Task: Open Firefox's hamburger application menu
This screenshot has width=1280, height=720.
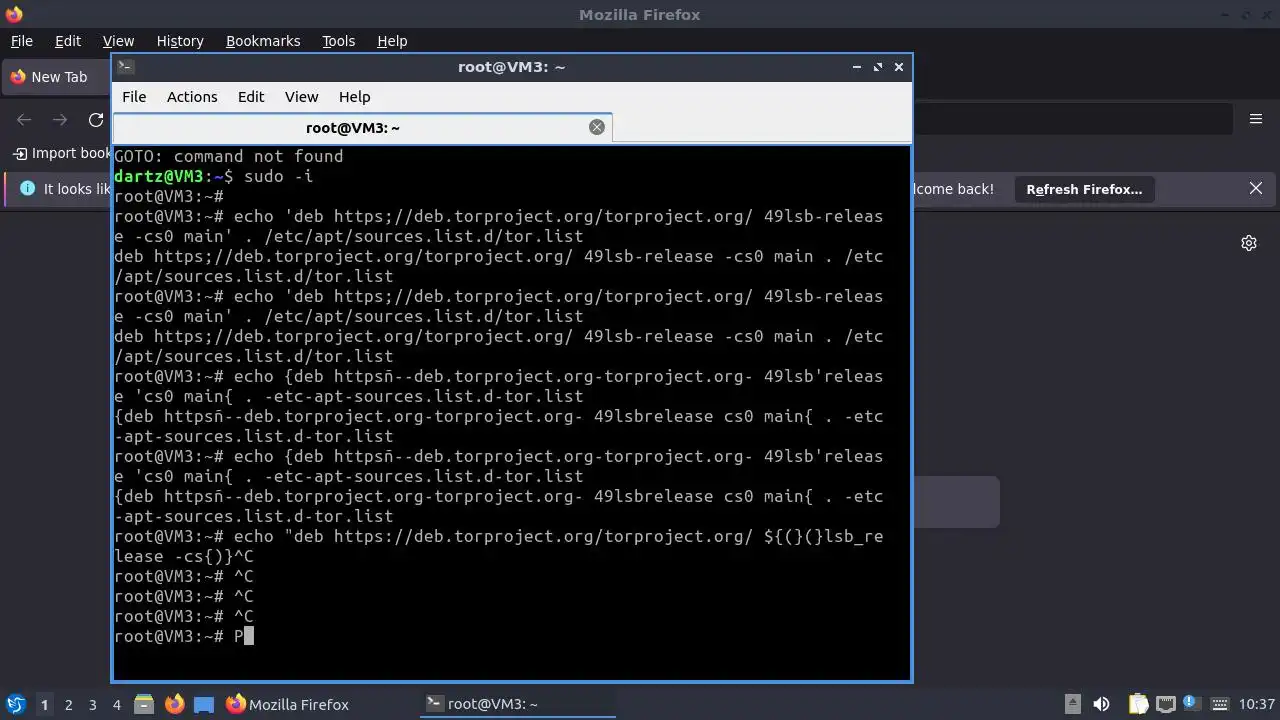Action: point(1256,119)
